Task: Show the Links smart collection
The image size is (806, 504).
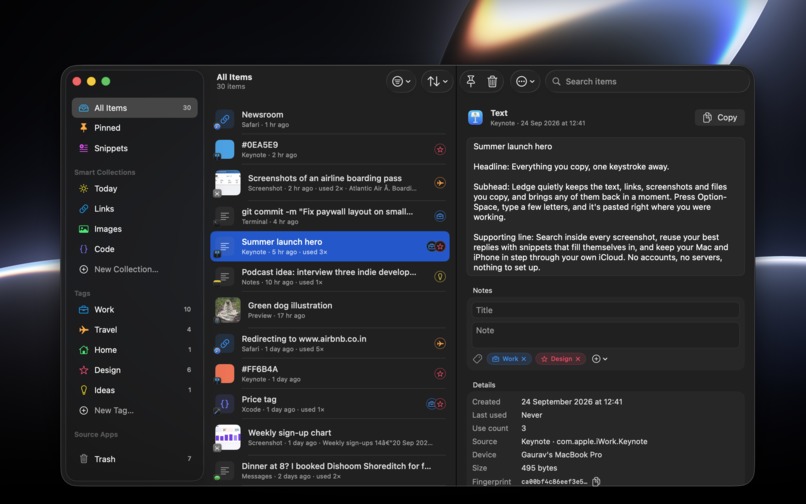Action: point(135,208)
